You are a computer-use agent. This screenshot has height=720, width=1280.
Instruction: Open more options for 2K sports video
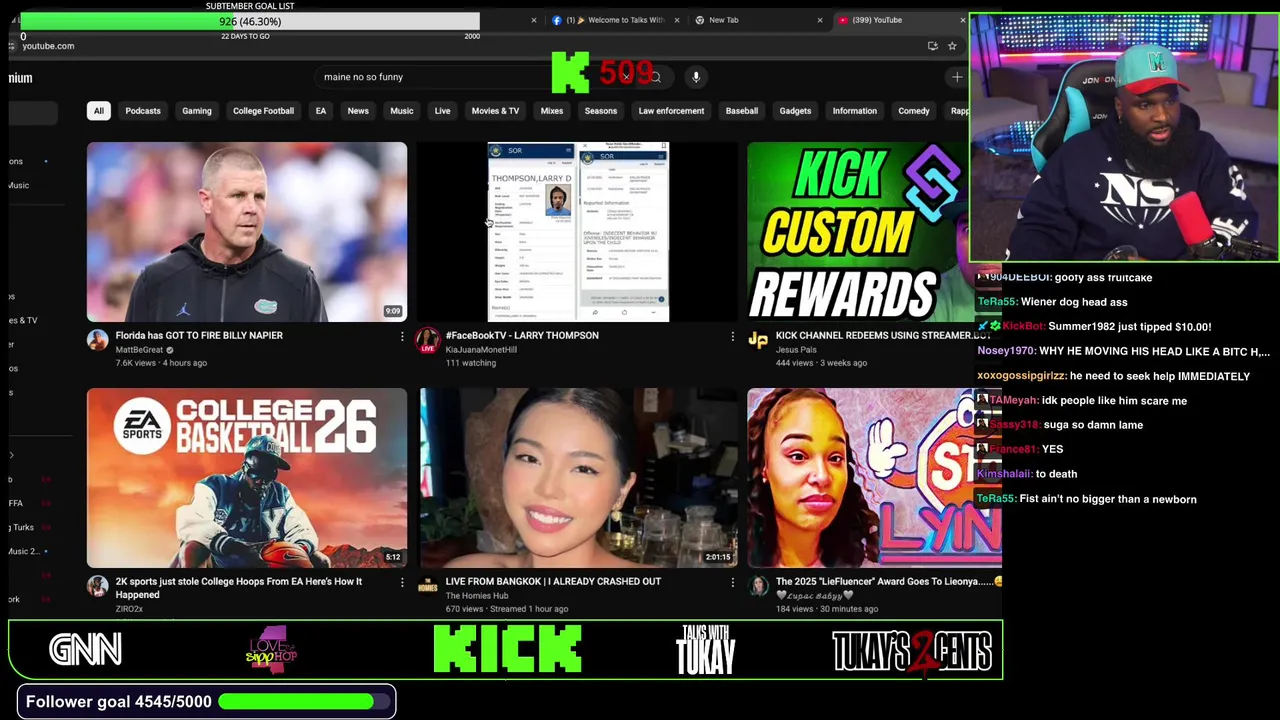[x=402, y=582]
